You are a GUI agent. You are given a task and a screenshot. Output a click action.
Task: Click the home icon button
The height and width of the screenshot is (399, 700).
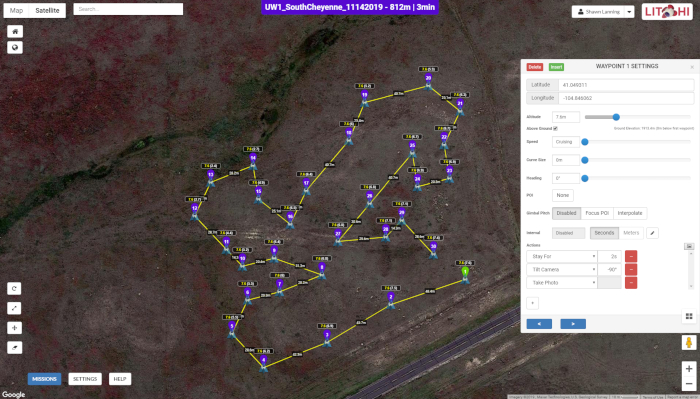(x=15, y=31)
